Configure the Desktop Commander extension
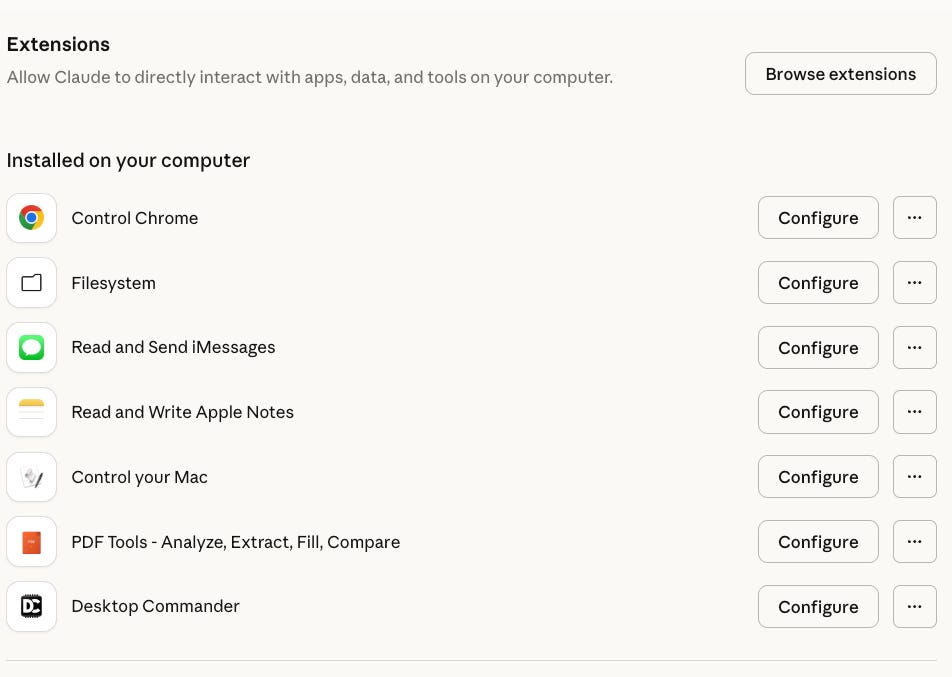 (x=818, y=607)
